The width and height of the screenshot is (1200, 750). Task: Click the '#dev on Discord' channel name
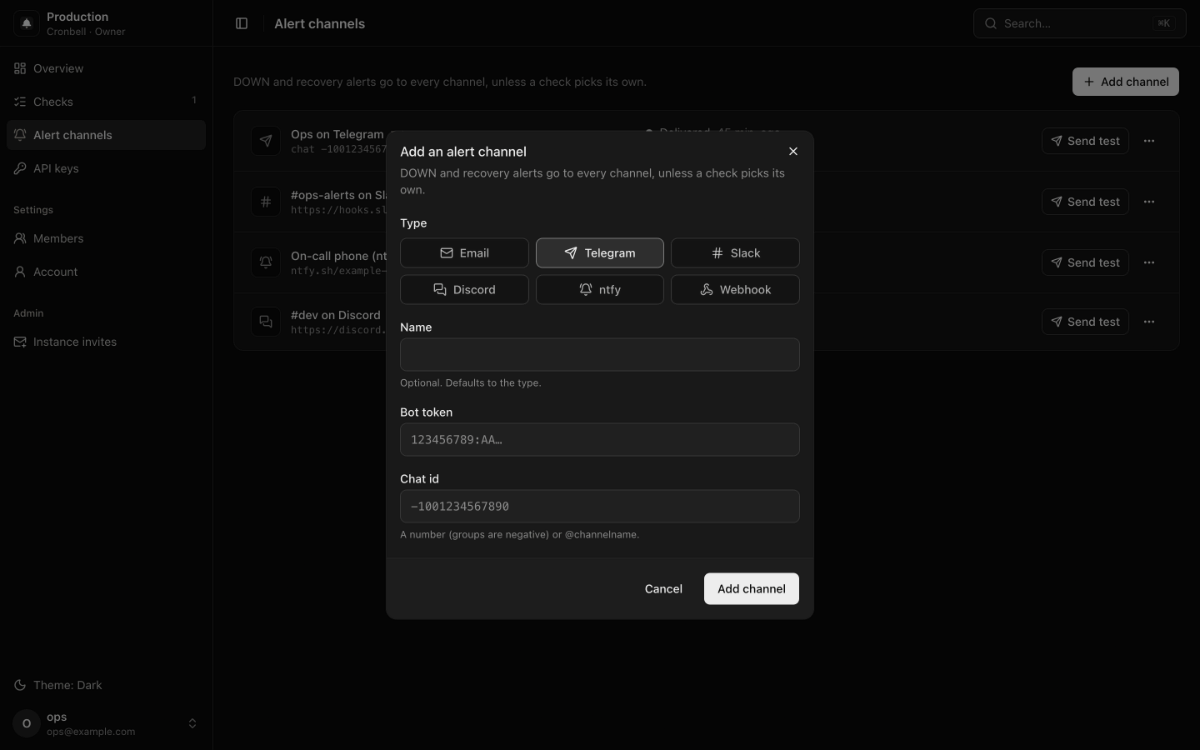335,314
